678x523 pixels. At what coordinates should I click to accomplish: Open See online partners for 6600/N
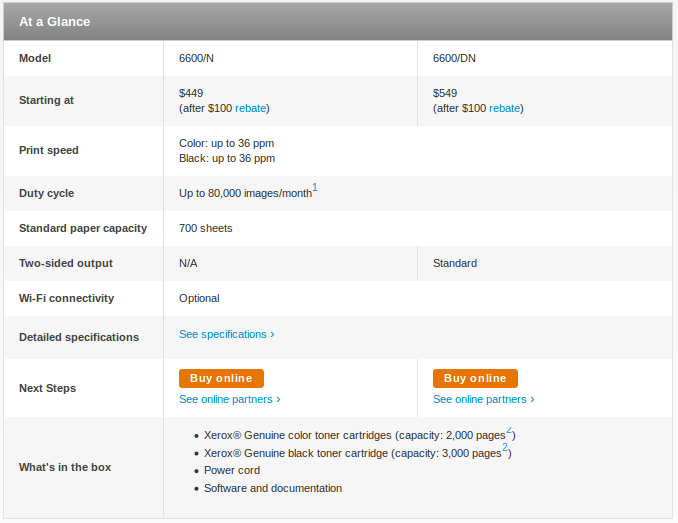[230, 399]
